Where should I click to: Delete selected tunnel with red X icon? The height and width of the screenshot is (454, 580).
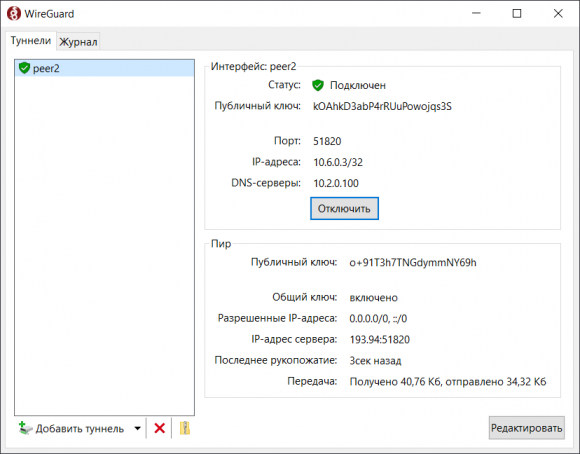click(x=159, y=428)
